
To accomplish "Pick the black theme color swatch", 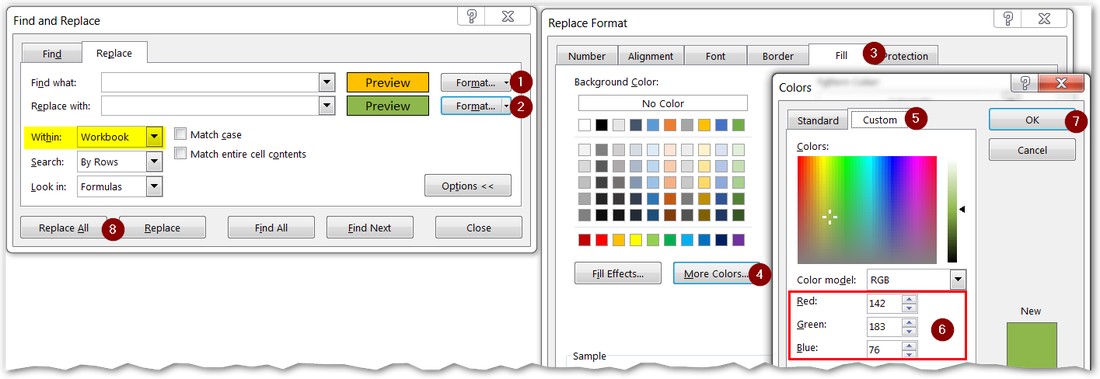I will [x=601, y=125].
